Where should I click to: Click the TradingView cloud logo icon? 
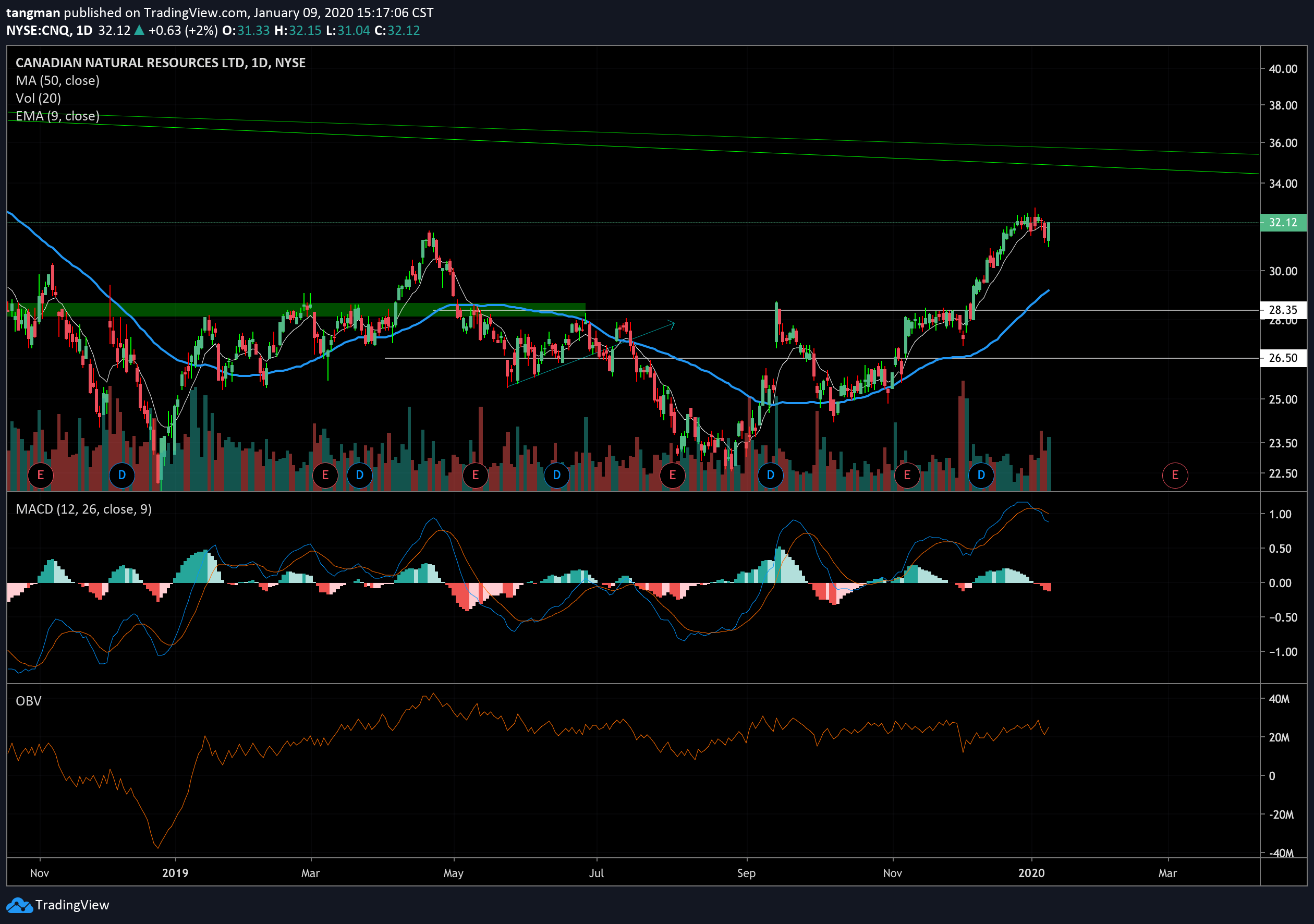pos(19,905)
